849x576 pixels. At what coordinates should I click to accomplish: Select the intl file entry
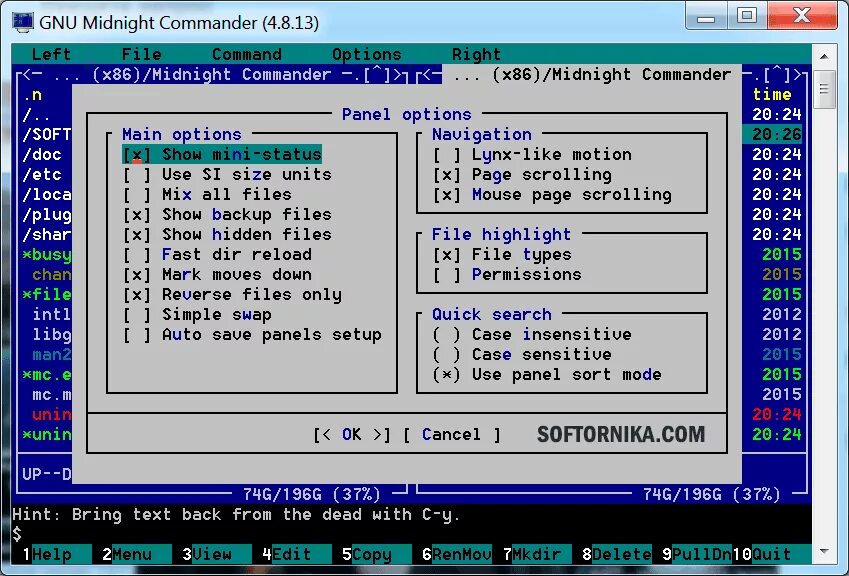click(x=51, y=315)
